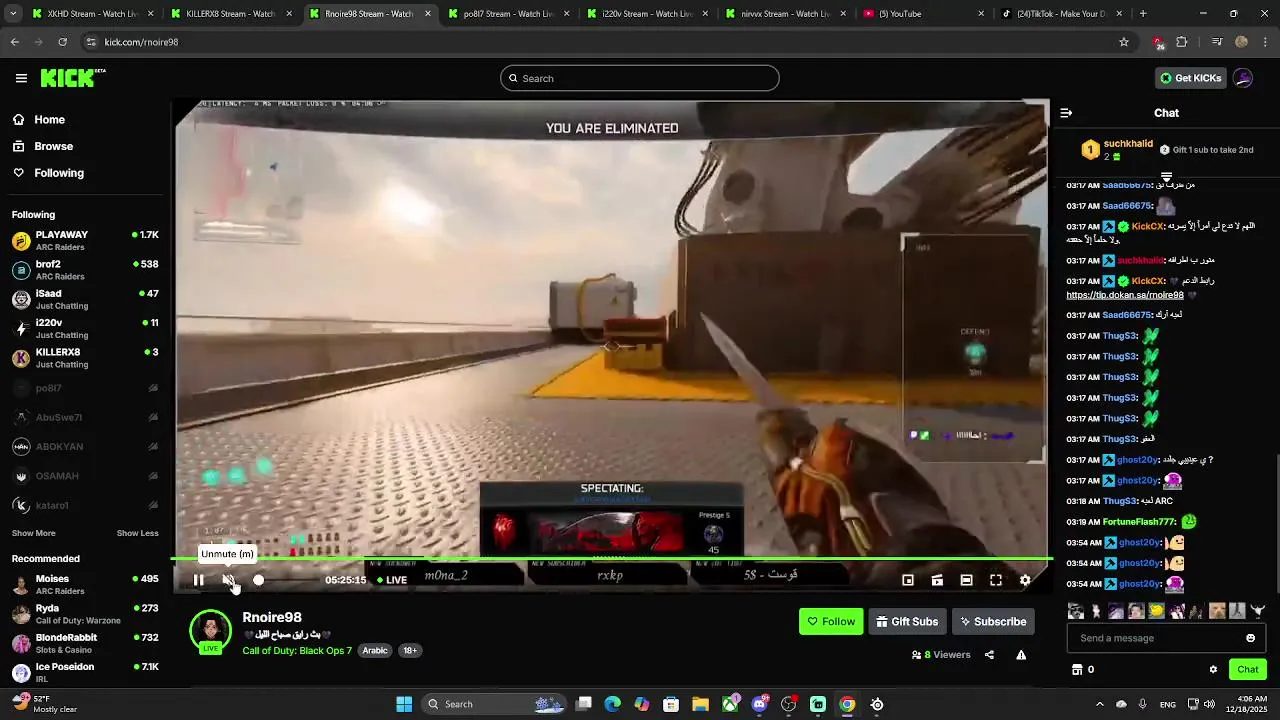Bookmark this page with star icon
Image resolution: width=1280 pixels, height=720 pixels.
tap(1124, 42)
